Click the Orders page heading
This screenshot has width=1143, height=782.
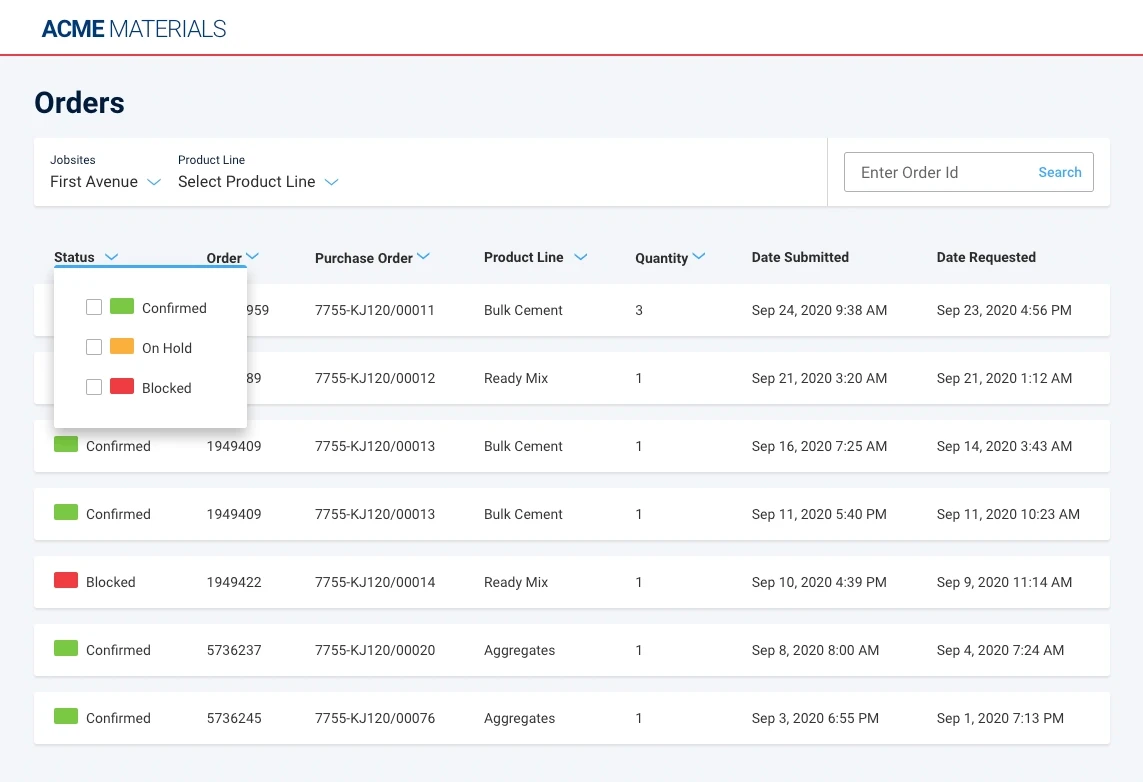tap(79, 103)
